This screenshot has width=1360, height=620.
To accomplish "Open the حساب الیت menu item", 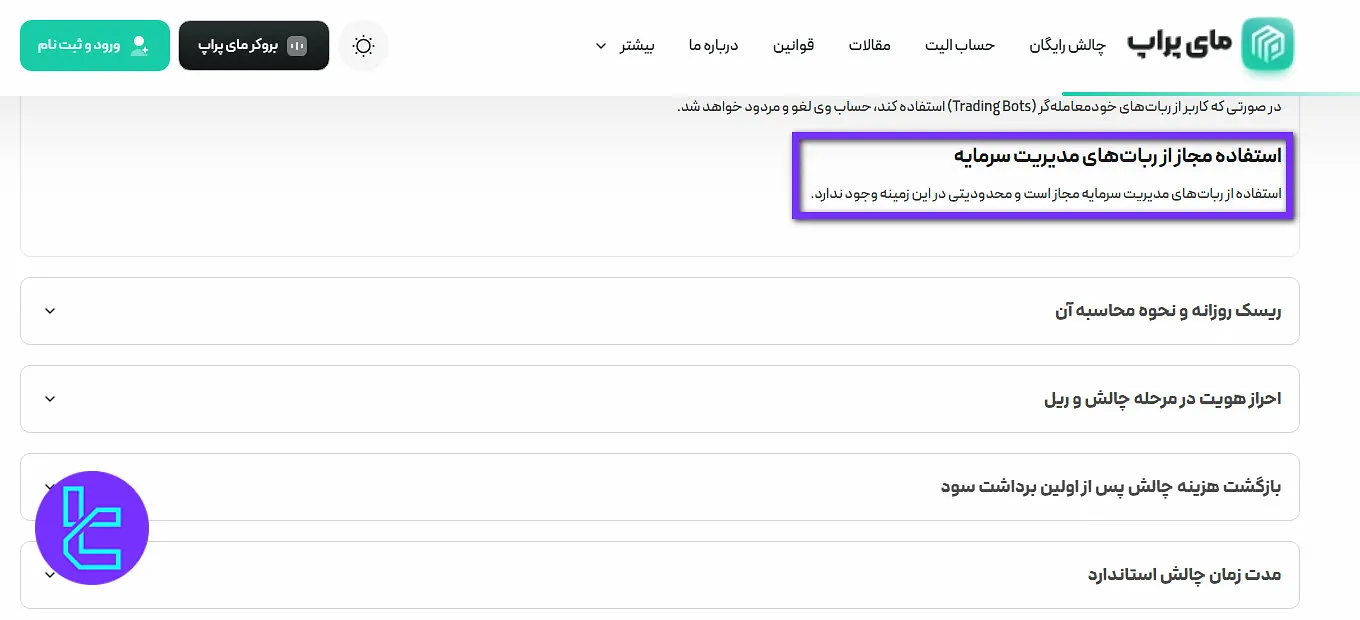I will (x=960, y=45).
